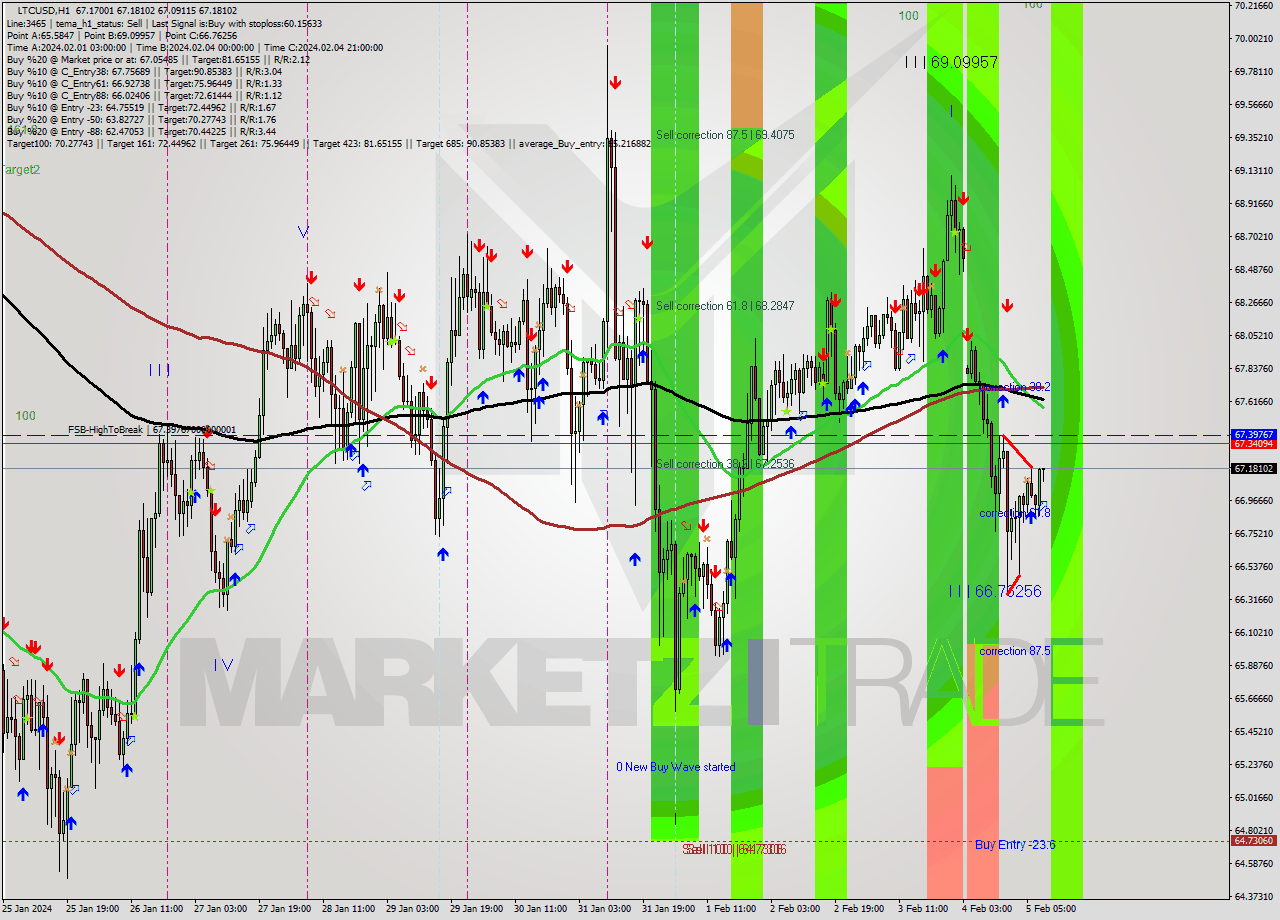Click the '25 Jan 2024' time axis label

pyautogui.click(x=29, y=909)
